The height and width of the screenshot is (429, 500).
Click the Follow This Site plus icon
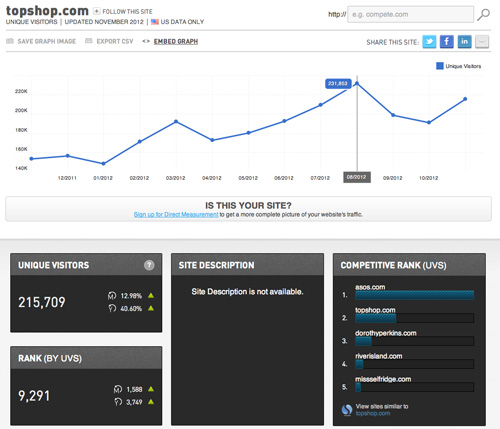(x=96, y=11)
